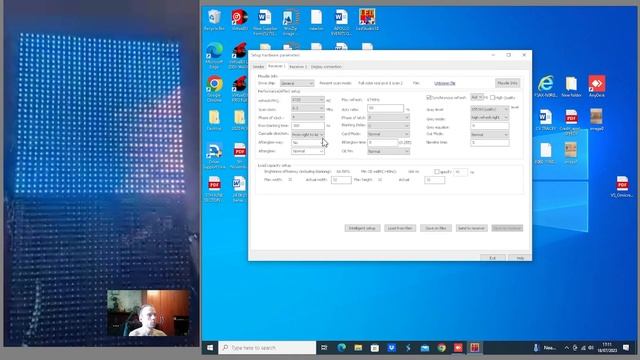Open the VirtualDJ icon next to Recycle Bin
The width and height of the screenshot is (640, 360).
click(x=240, y=20)
